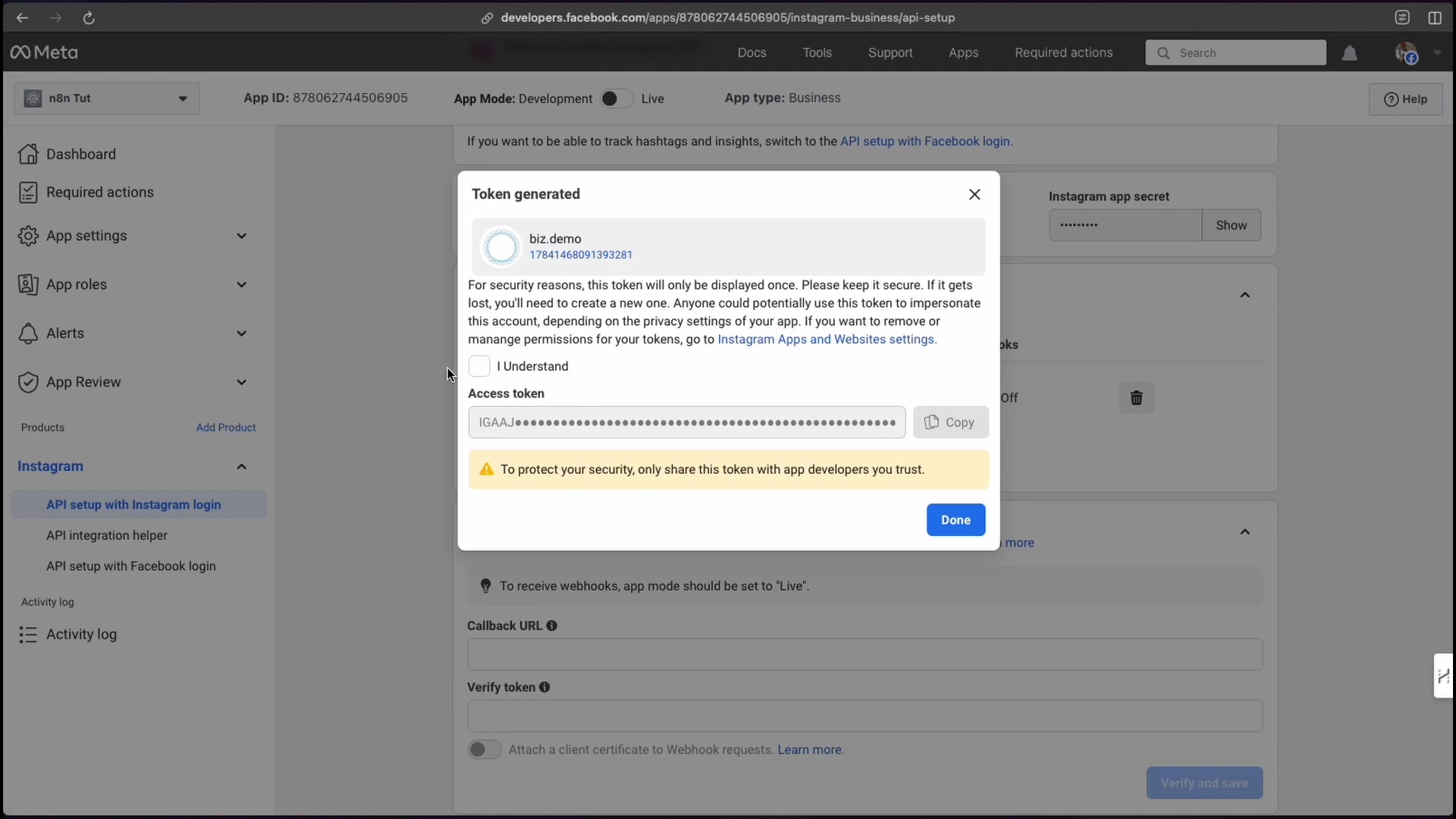The image size is (1456, 819).
Task: Click the n8n Tut app icon
Action: [x=33, y=99]
